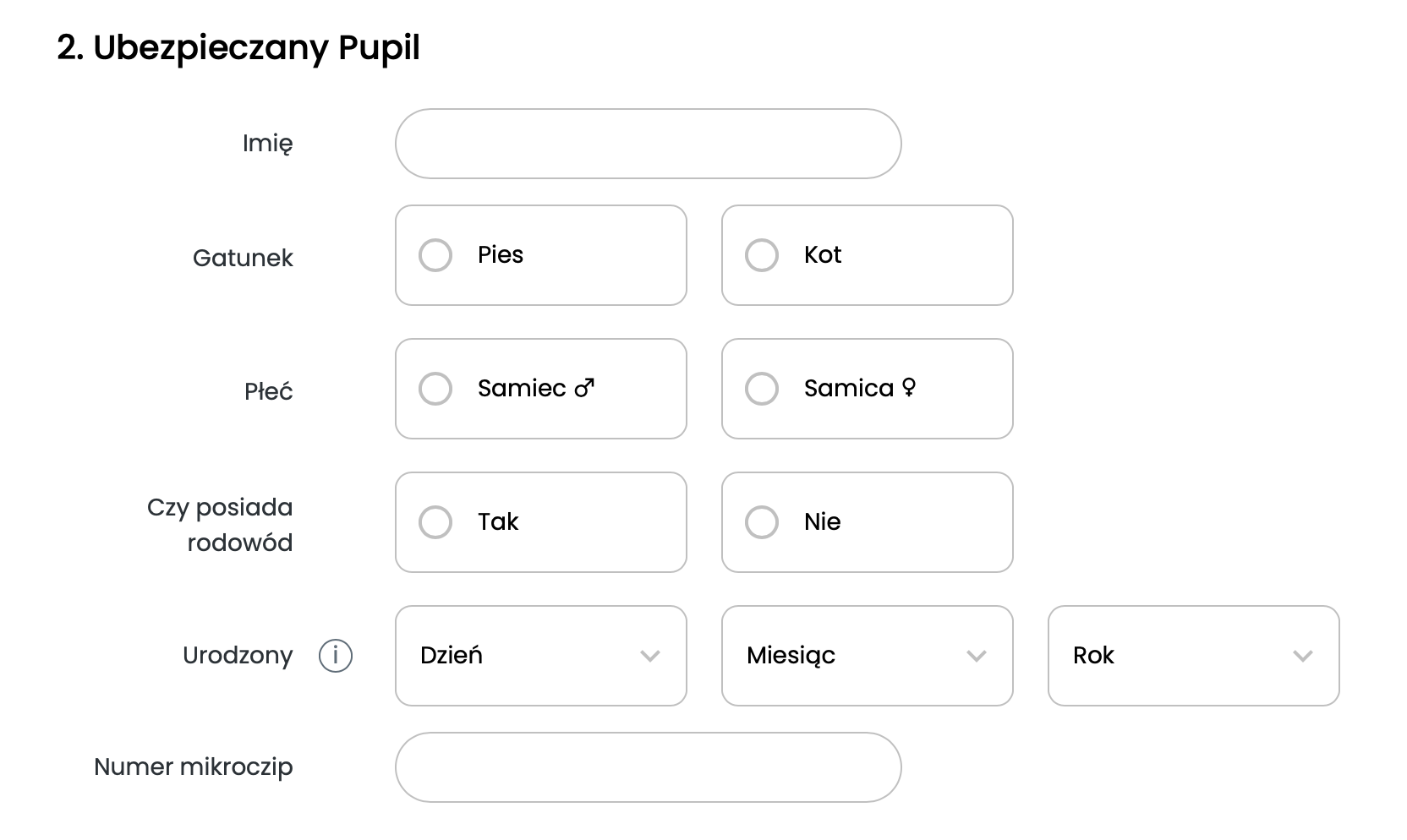Image resolution: width=1407 pixels, height=840 pixels.
Task: Click the chevron arrow in the Rok field
Action: [1302, 657]
